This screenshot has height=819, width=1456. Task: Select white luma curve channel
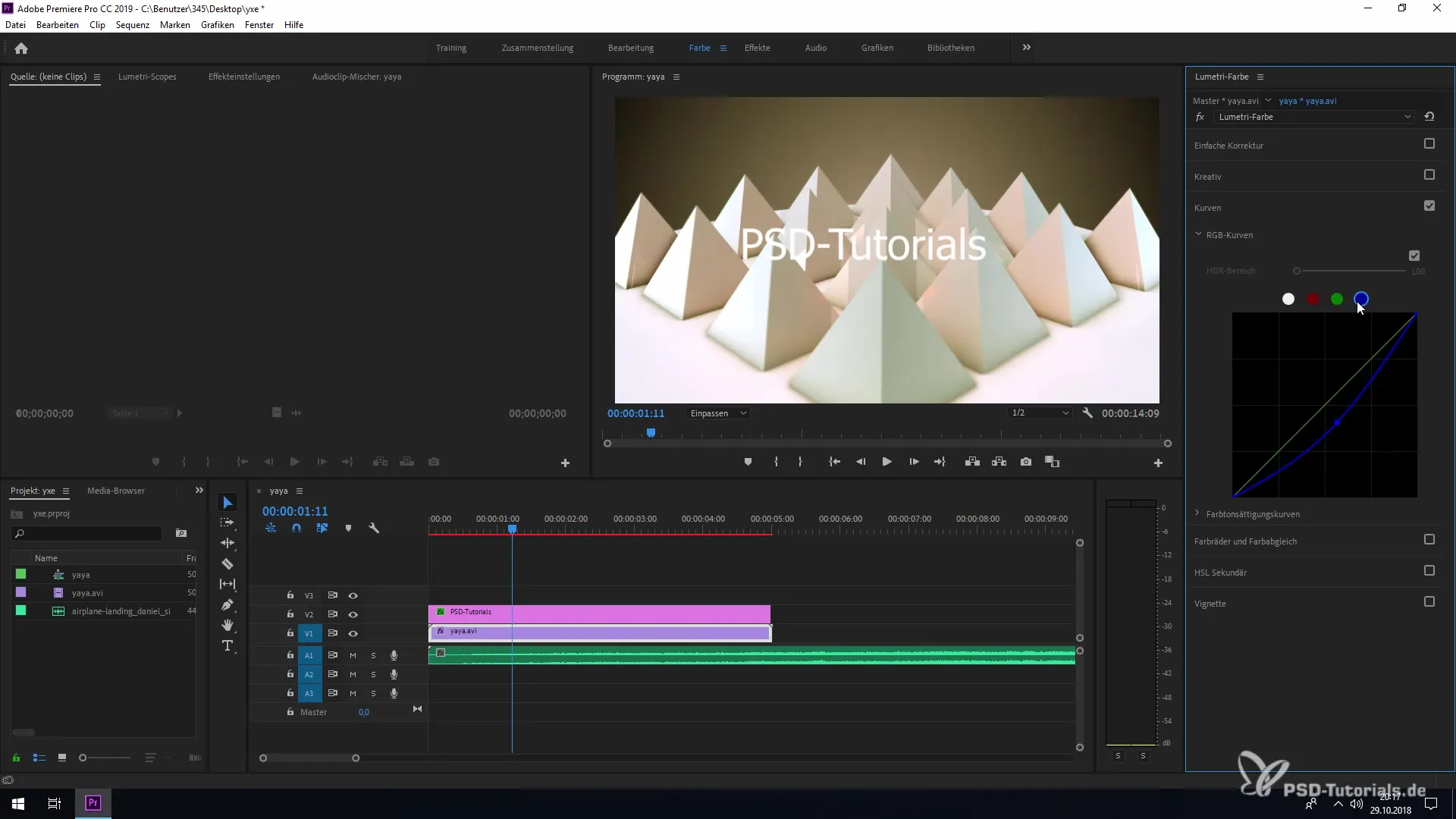coord(1288,300)
